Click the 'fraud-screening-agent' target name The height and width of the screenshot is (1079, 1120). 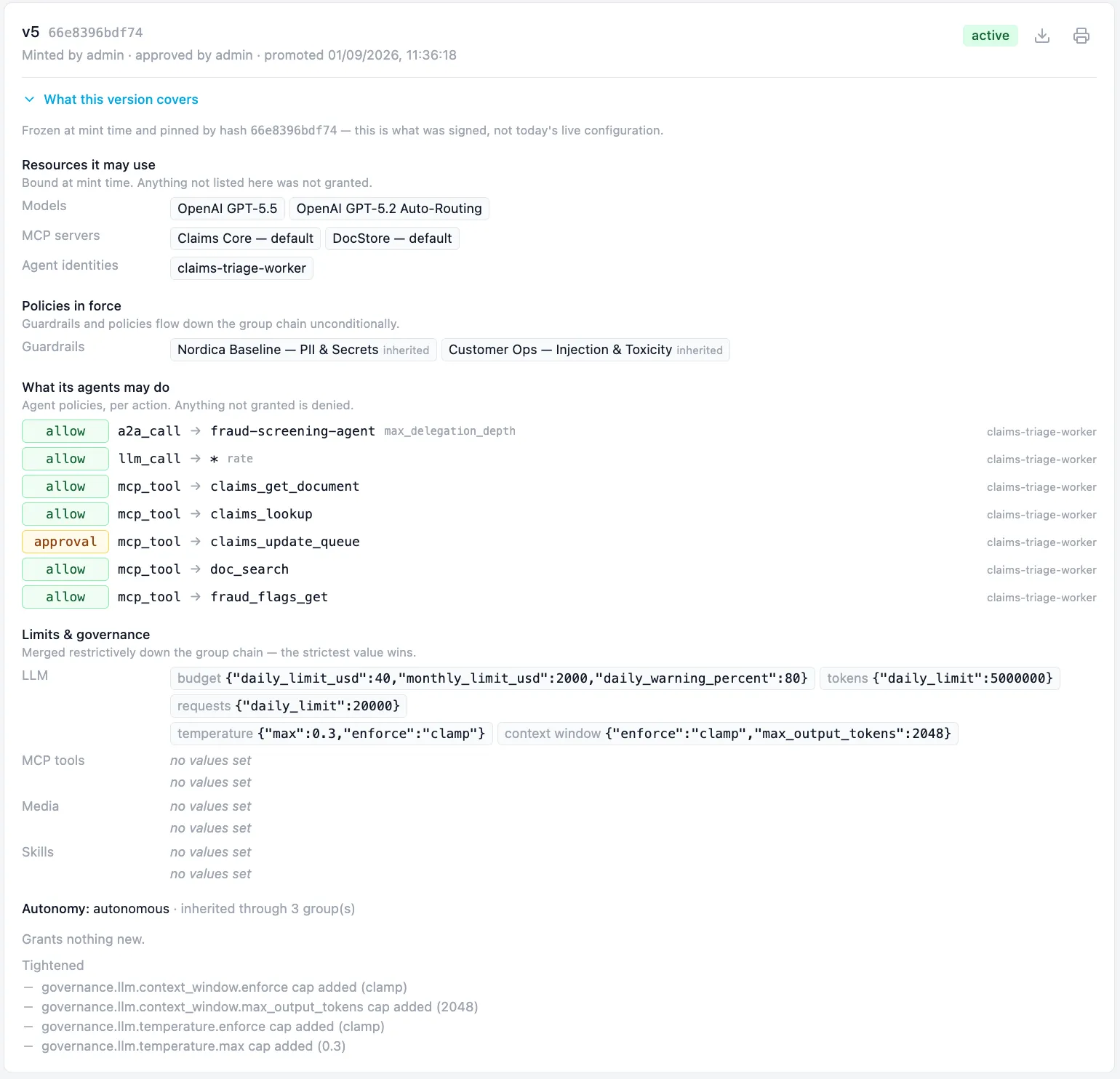[292, 431]
